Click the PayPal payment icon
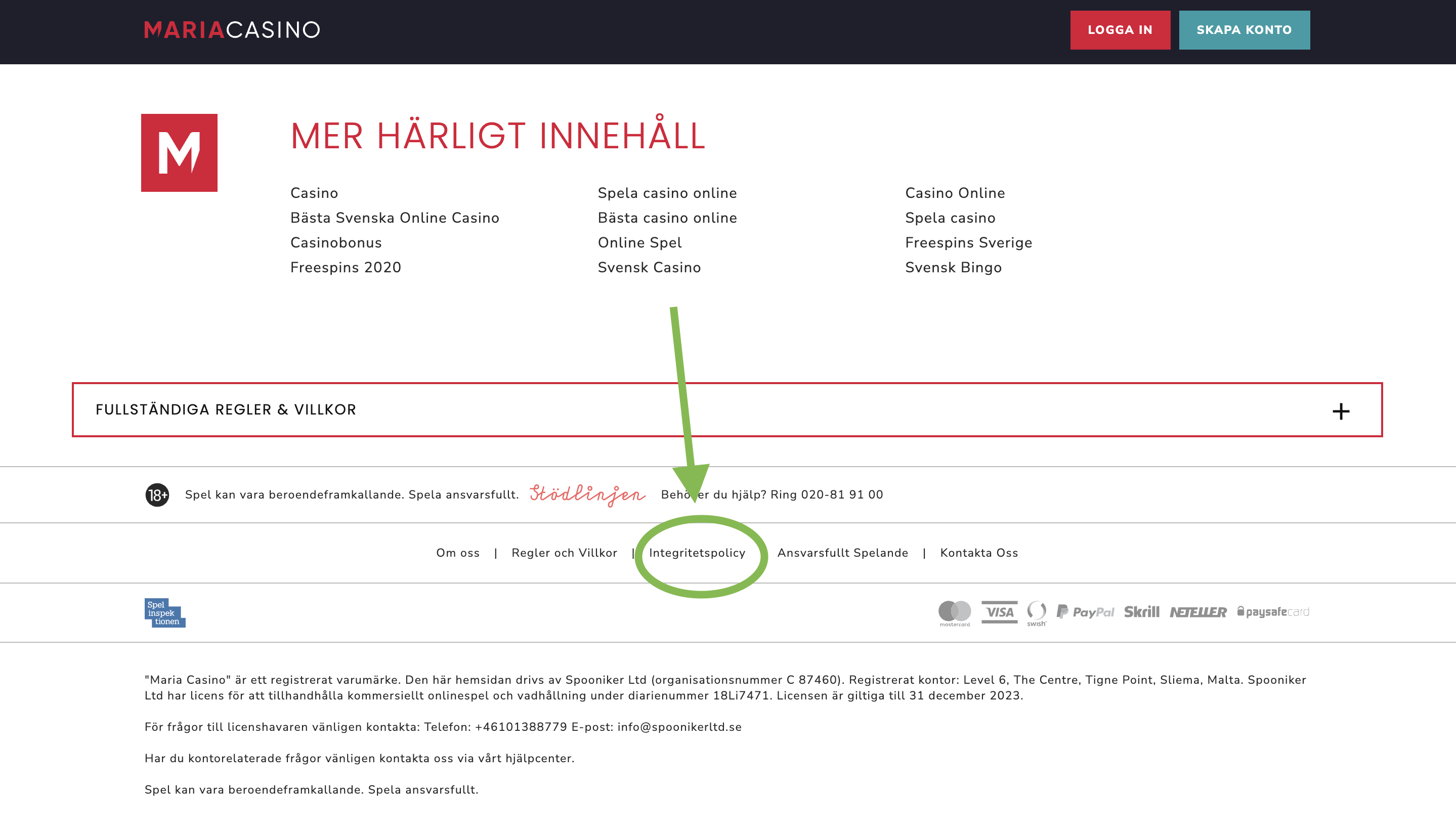This screenshot has width=1456, height=827. (1085, 612)
